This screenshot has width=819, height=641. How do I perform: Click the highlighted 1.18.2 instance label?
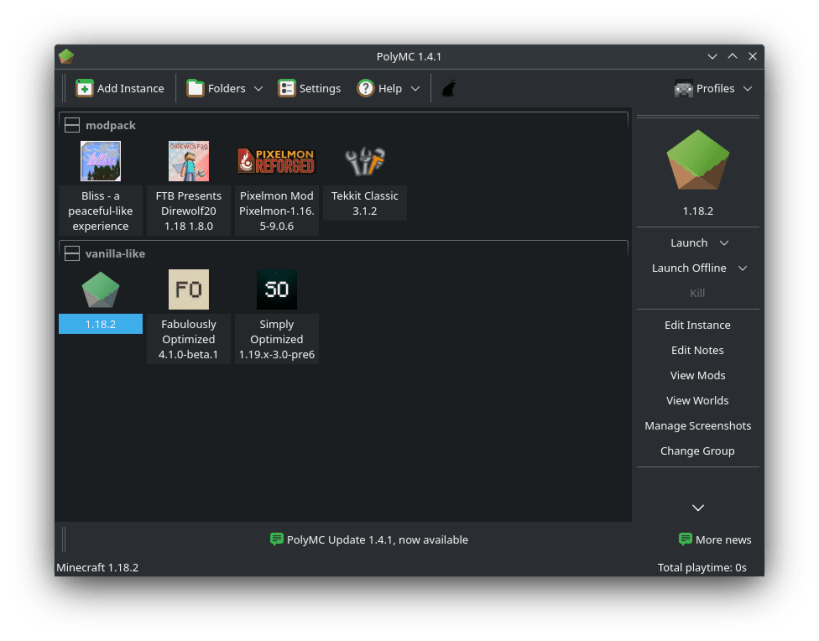(100, 324)
